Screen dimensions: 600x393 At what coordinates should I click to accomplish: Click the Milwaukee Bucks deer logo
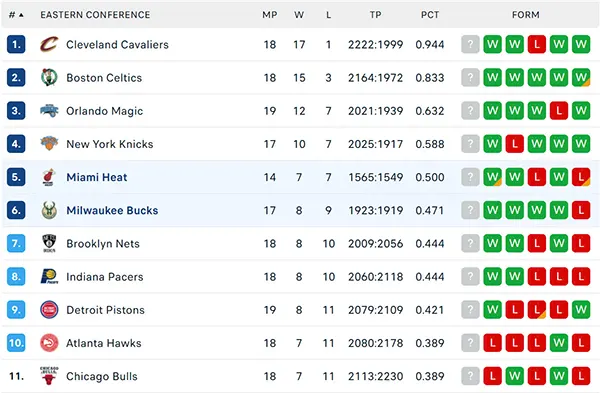49,210
